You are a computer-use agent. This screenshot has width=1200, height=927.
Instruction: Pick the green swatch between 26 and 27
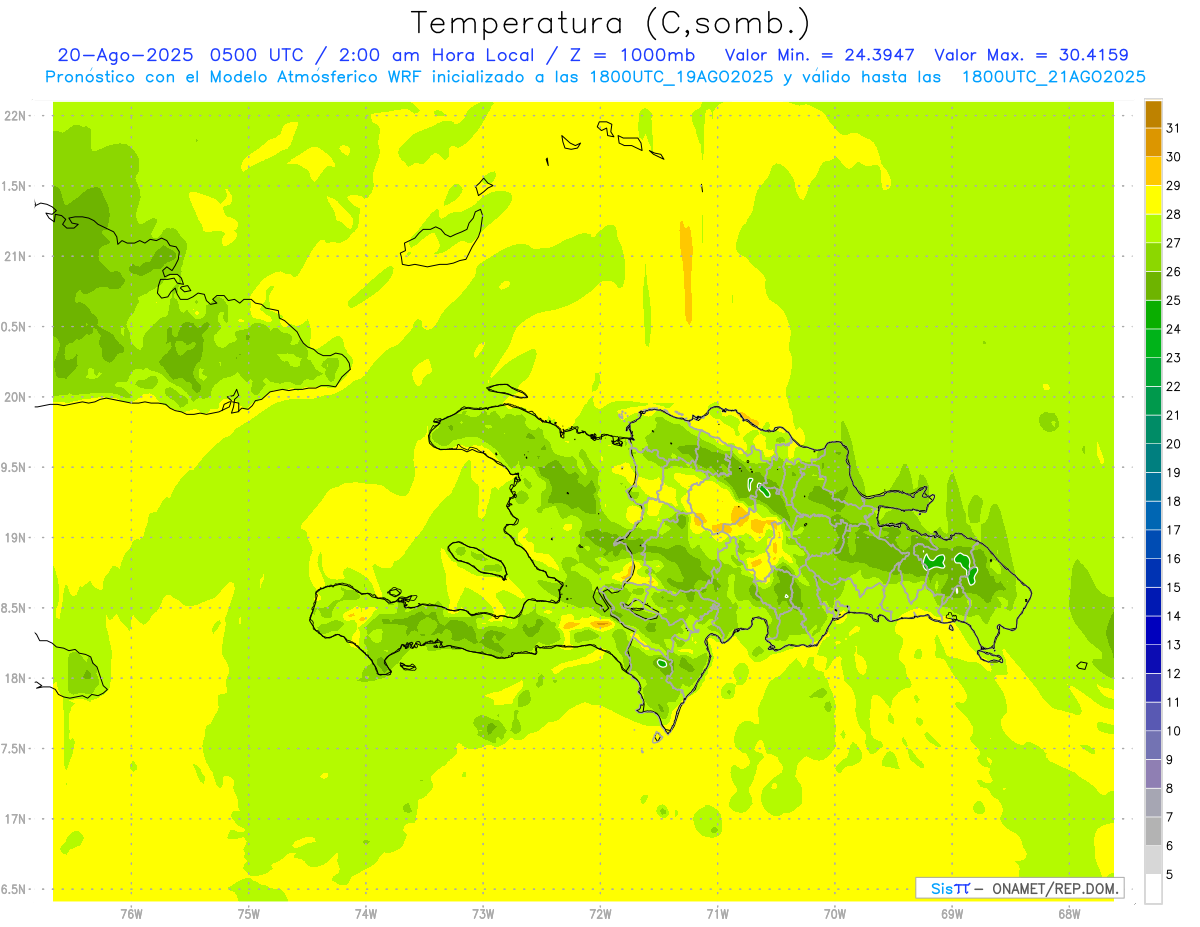pyautogui.click(x=1153, y=257)
